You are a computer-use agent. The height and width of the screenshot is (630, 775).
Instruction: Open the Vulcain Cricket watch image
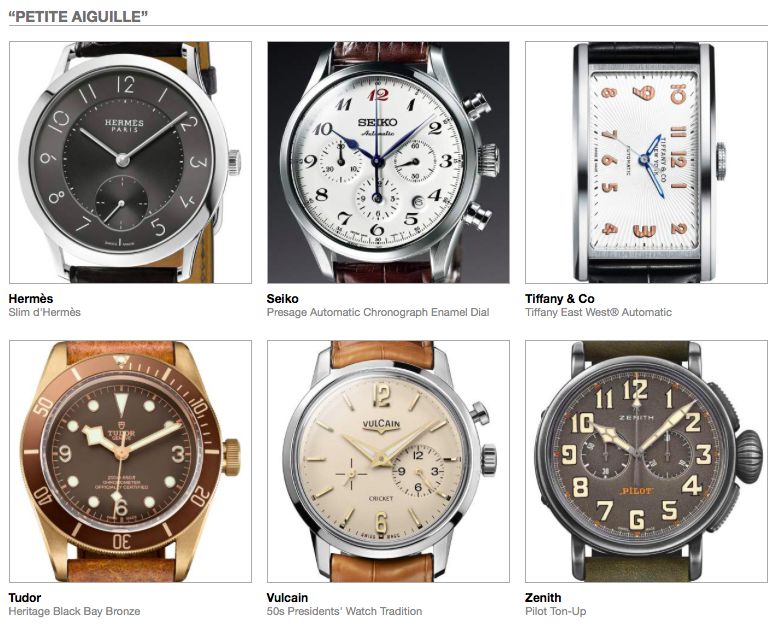pyautogui.click(x=388, y=462)
